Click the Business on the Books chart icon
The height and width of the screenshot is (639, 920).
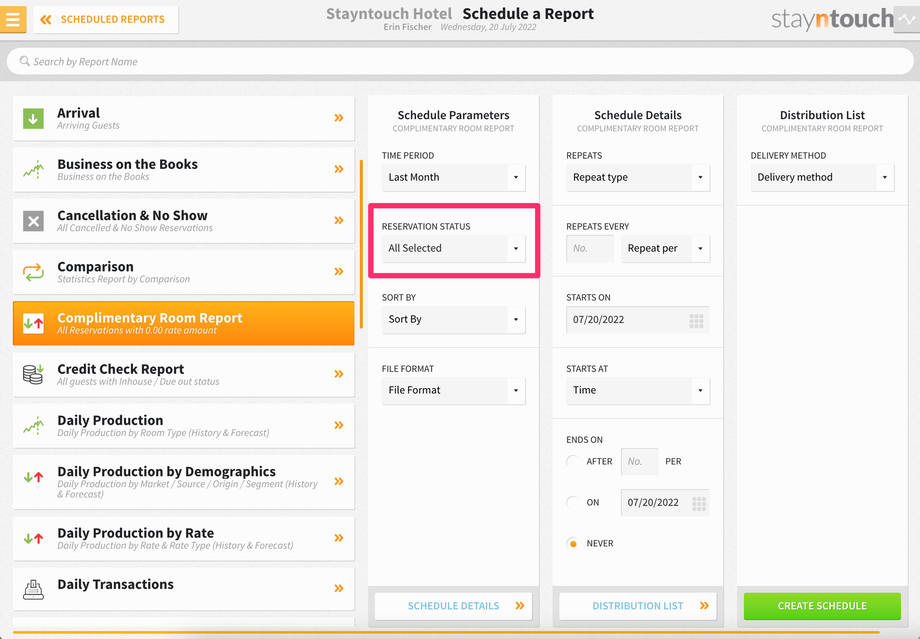pyautogui.click(x=33, y=170)
